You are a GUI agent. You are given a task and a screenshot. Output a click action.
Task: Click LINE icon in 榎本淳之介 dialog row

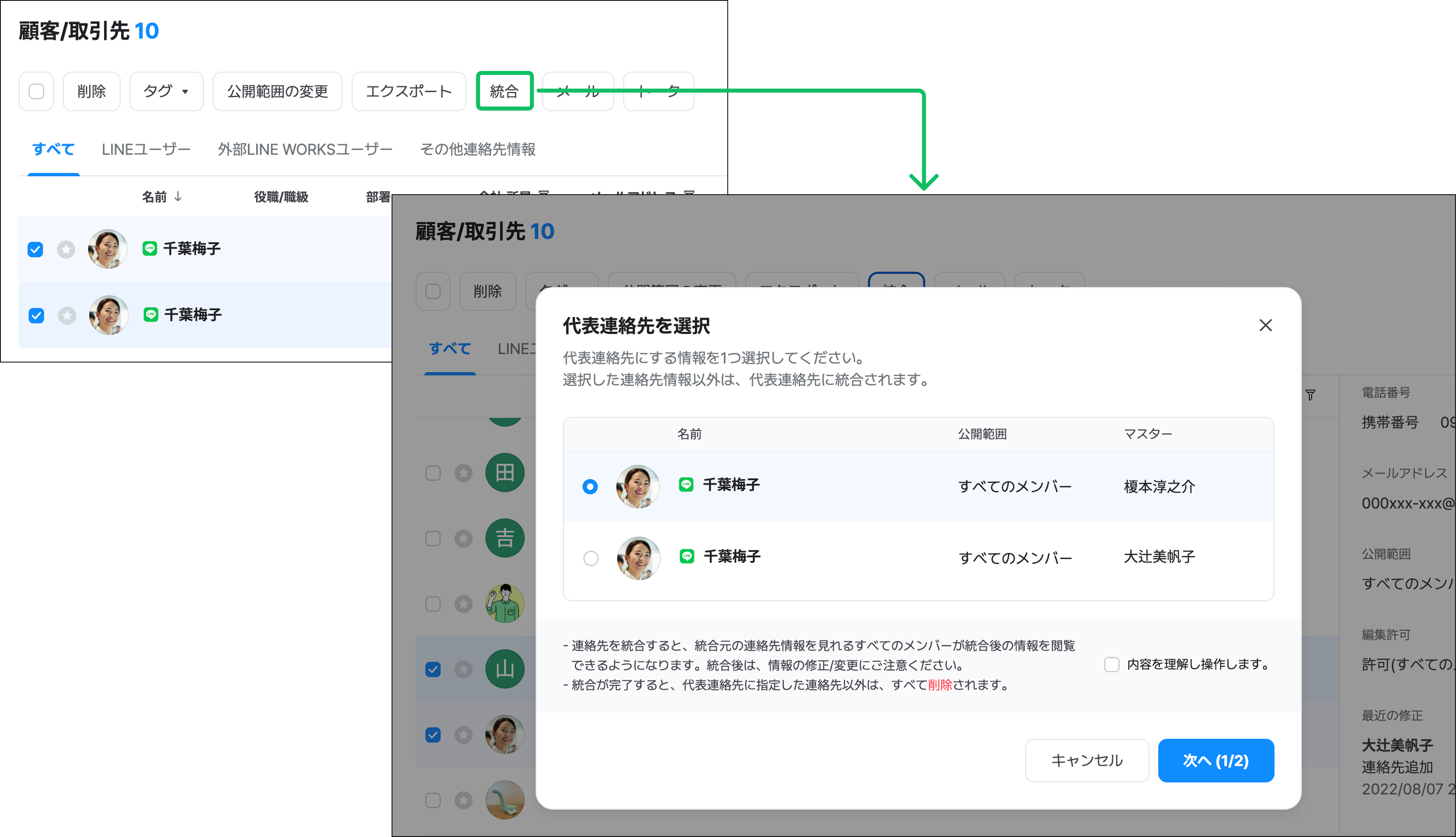686,485
